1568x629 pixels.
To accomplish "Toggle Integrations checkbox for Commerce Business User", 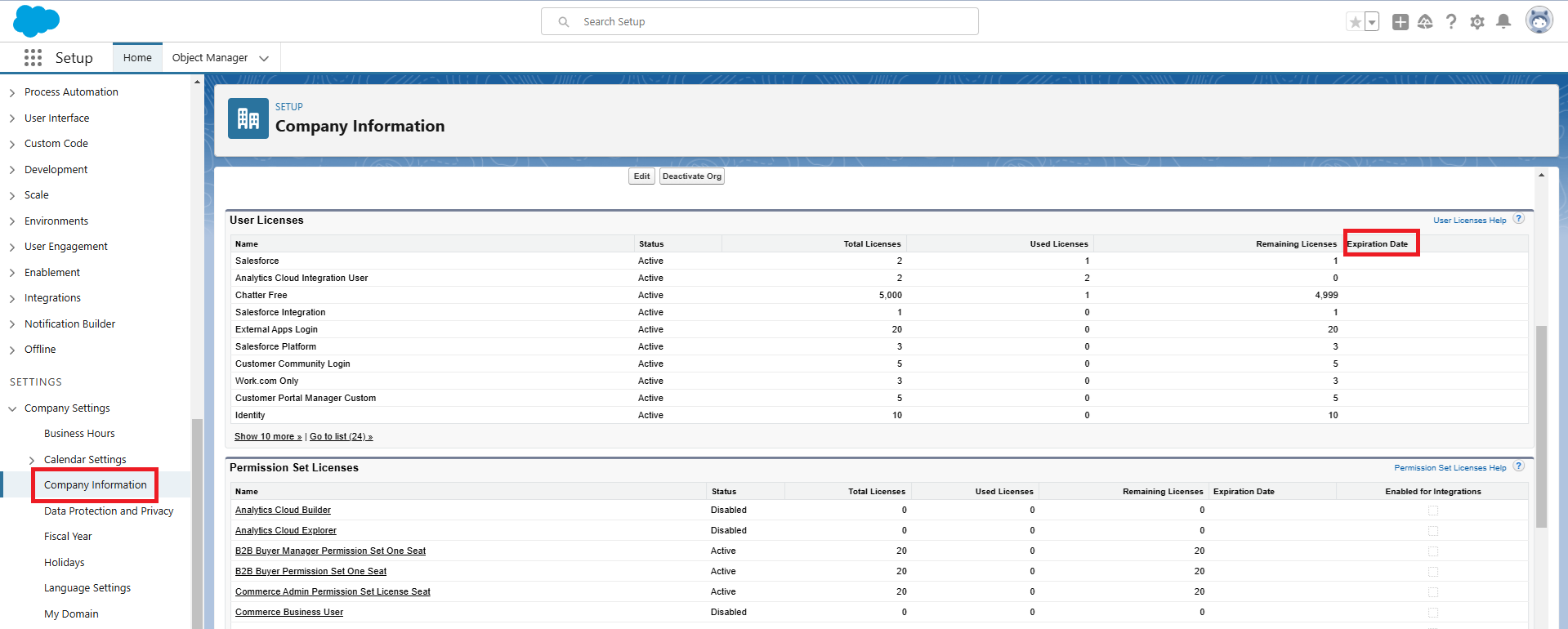I will click(1432, 613).
